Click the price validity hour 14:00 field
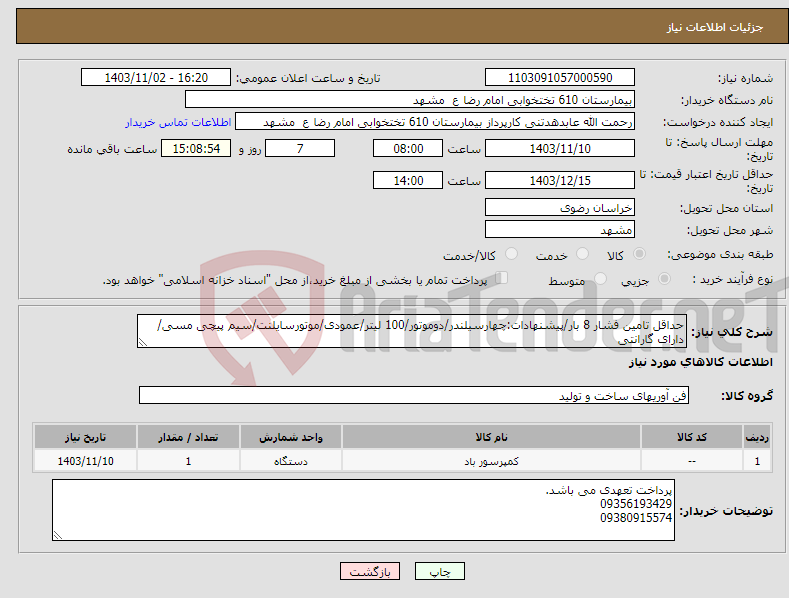 pos(408,180)
